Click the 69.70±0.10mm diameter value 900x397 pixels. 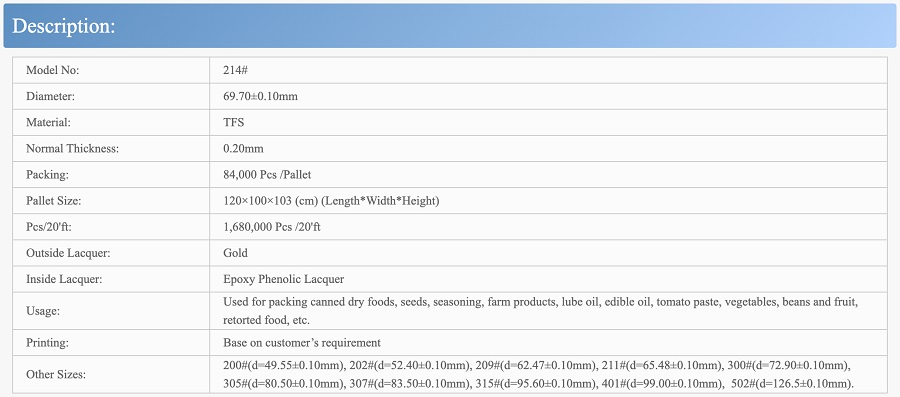261,96
